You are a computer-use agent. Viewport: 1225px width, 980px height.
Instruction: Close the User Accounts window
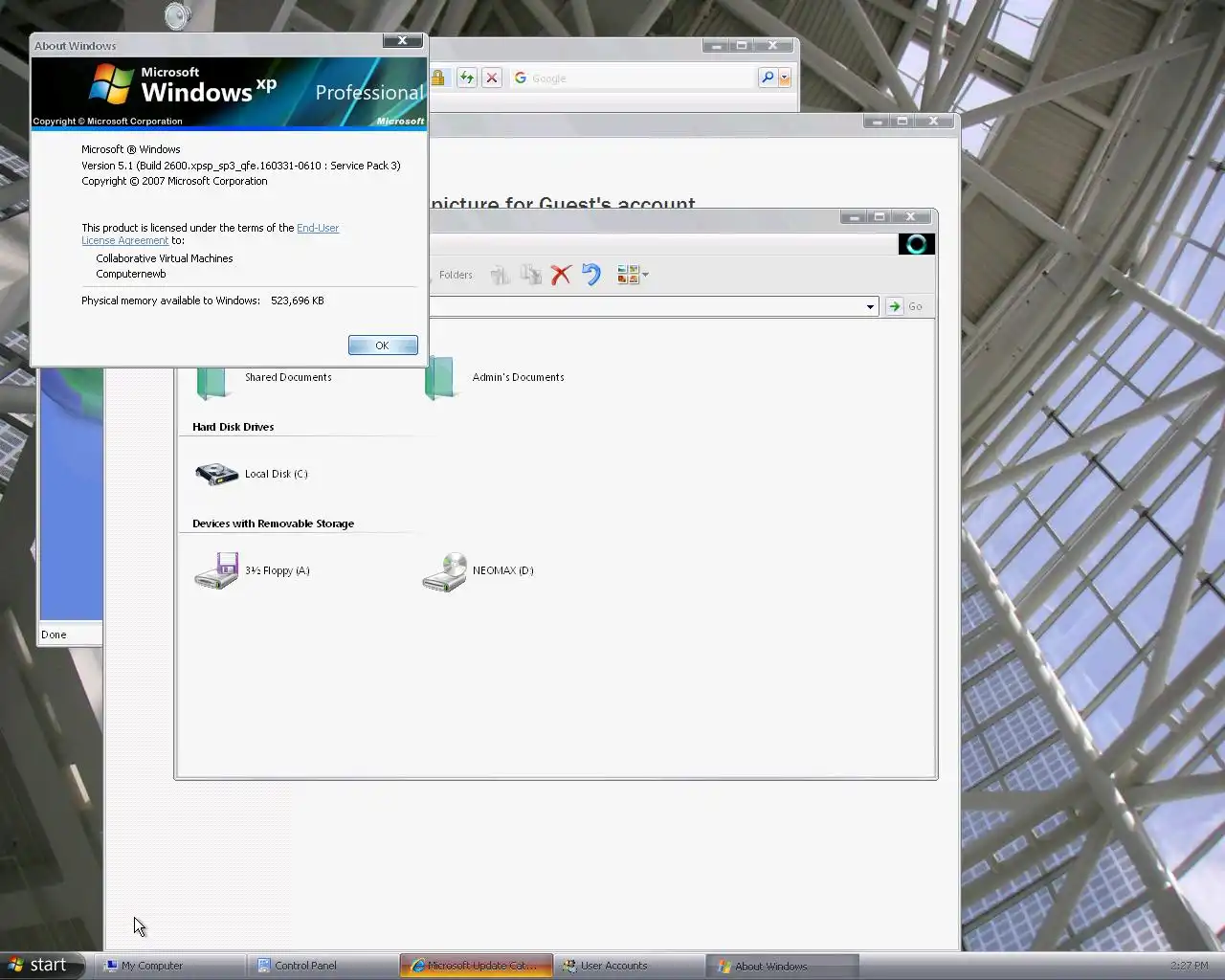(x=934, y=122)
